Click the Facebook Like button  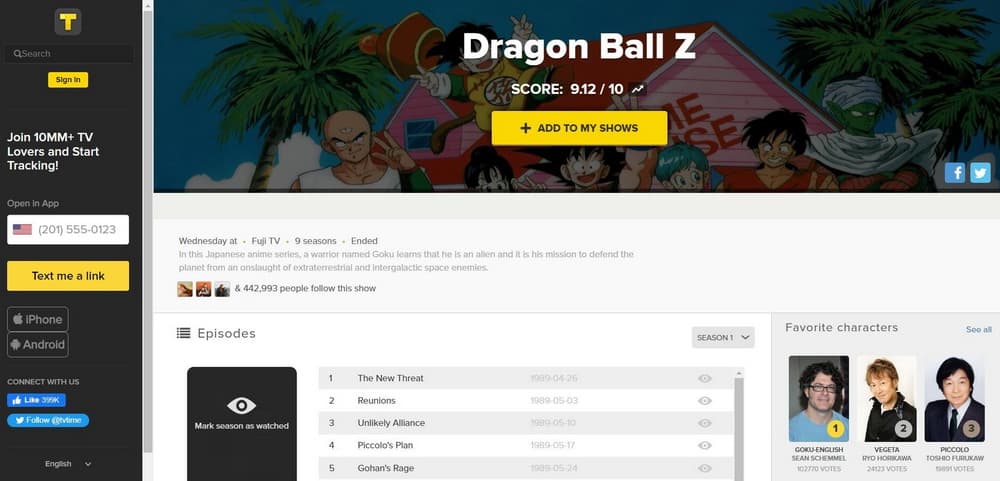pyautogui.click(x=36, y=400)
